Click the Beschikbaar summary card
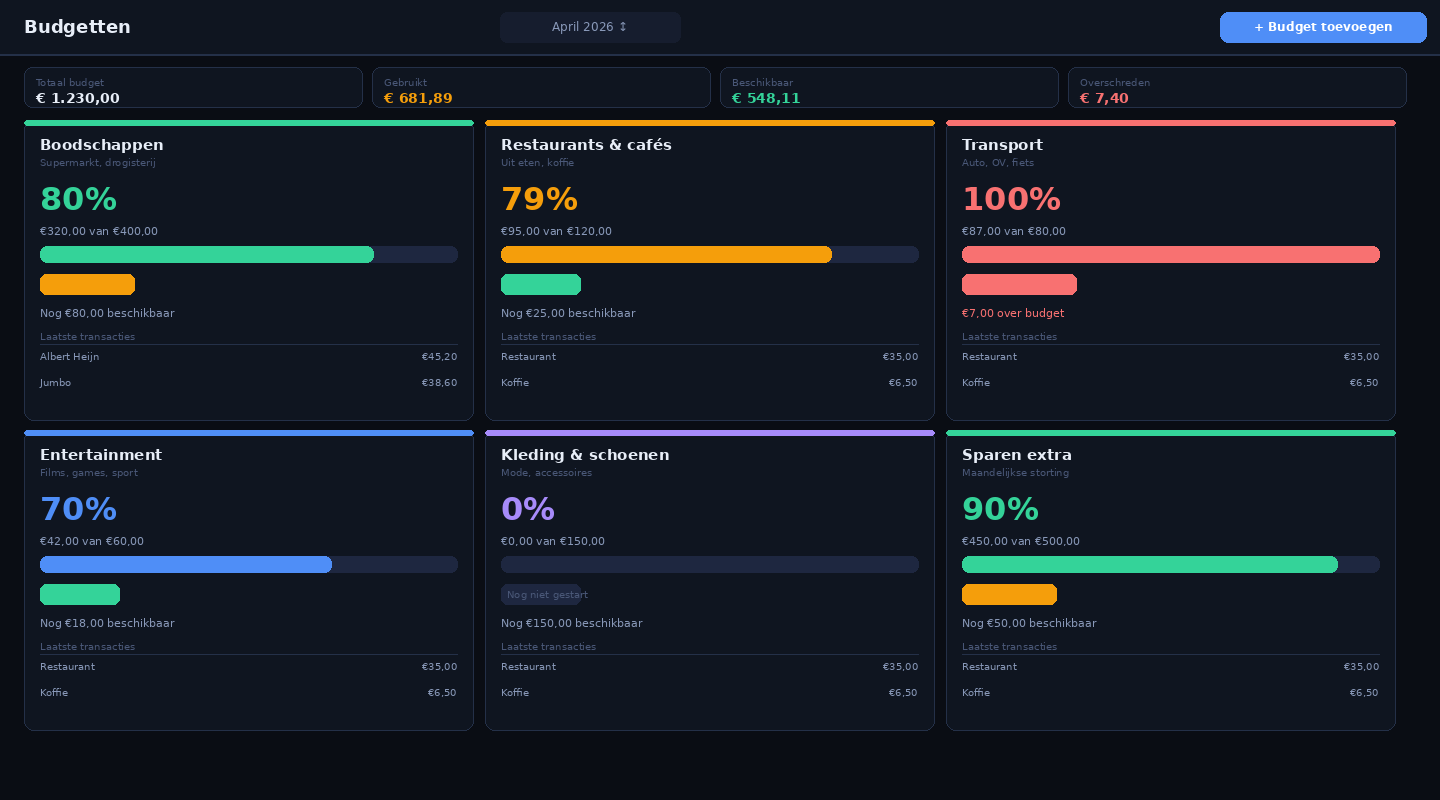Screen dimensions: 1440x800 889,88
